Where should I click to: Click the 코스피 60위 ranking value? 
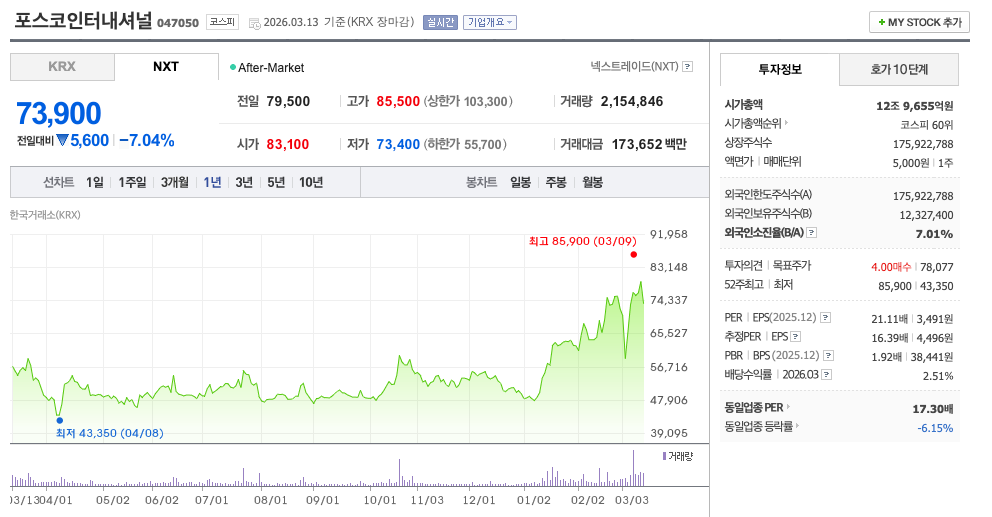click(x=926, y=125)
